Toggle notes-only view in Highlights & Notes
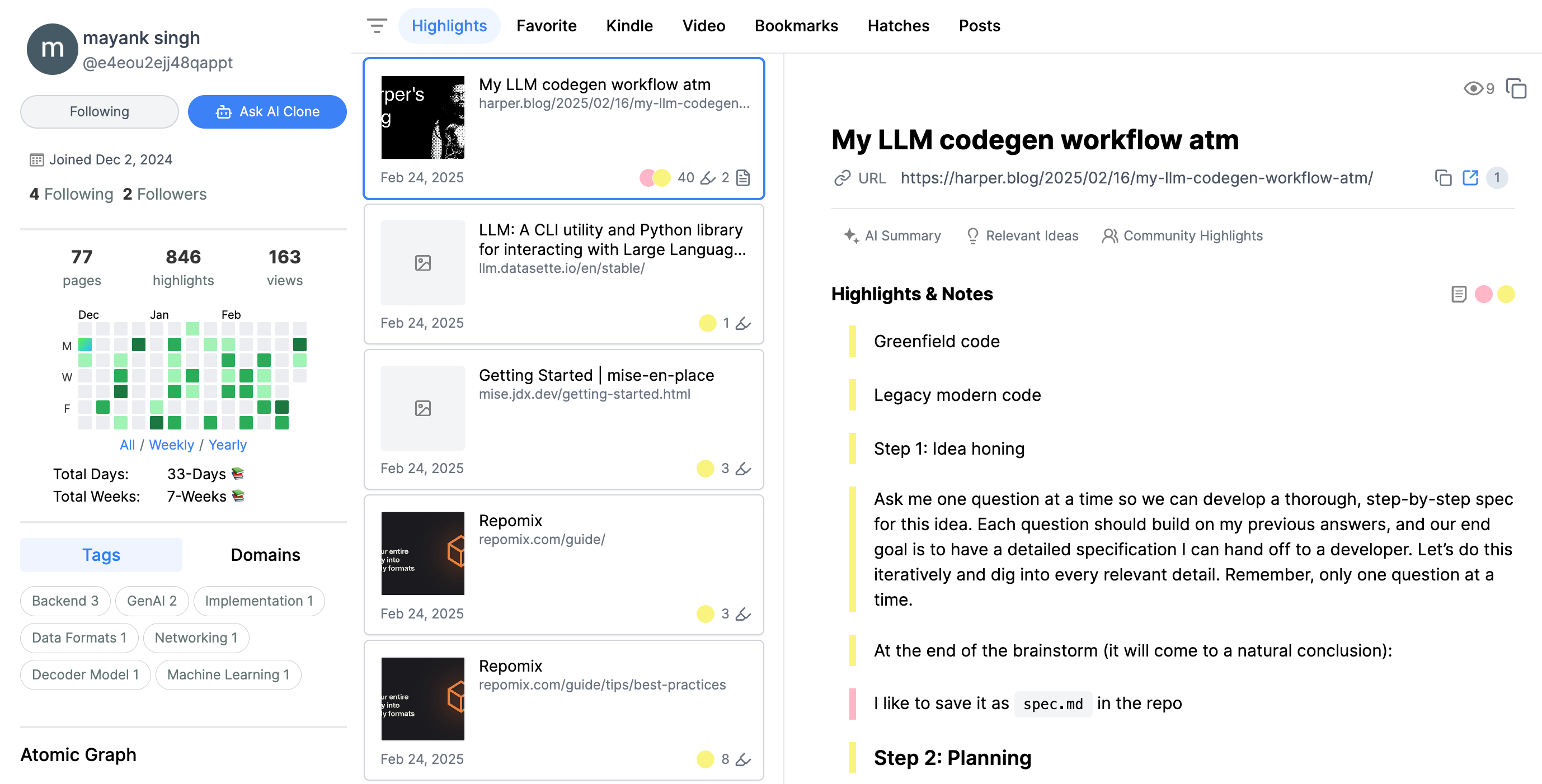Image resolution: width=1542 pixels, height=784 pixels. point(1458,294)
